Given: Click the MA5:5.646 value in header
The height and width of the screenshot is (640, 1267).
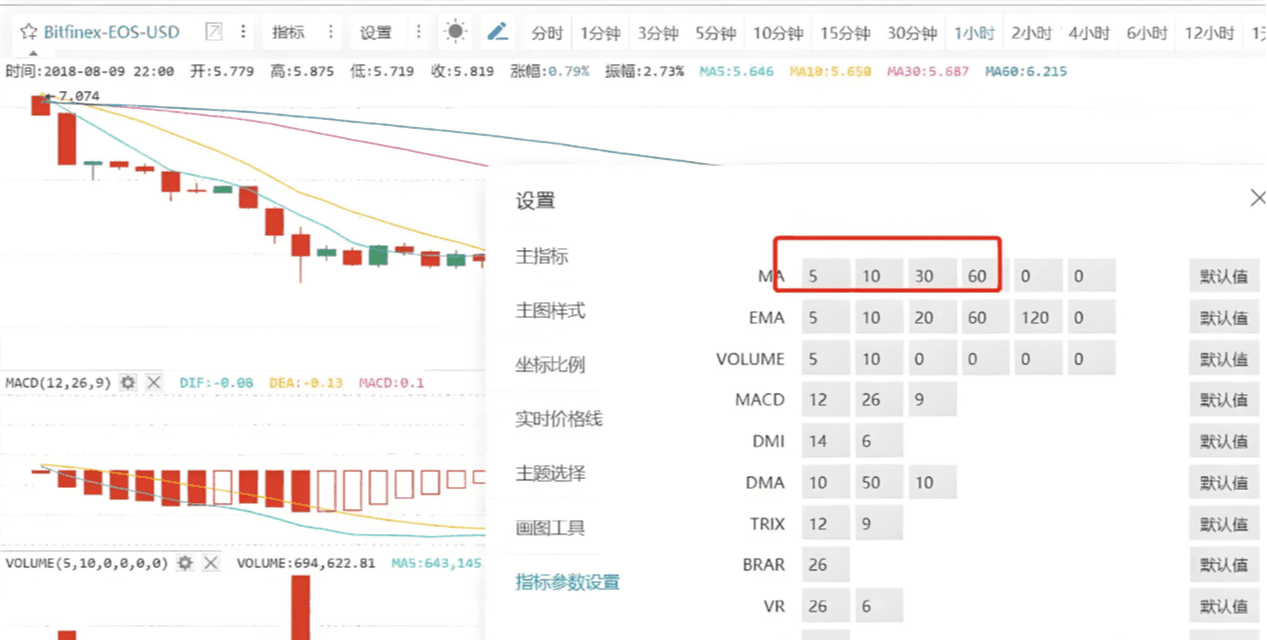Looking at the screenshot, I should (x=737, y=72).
